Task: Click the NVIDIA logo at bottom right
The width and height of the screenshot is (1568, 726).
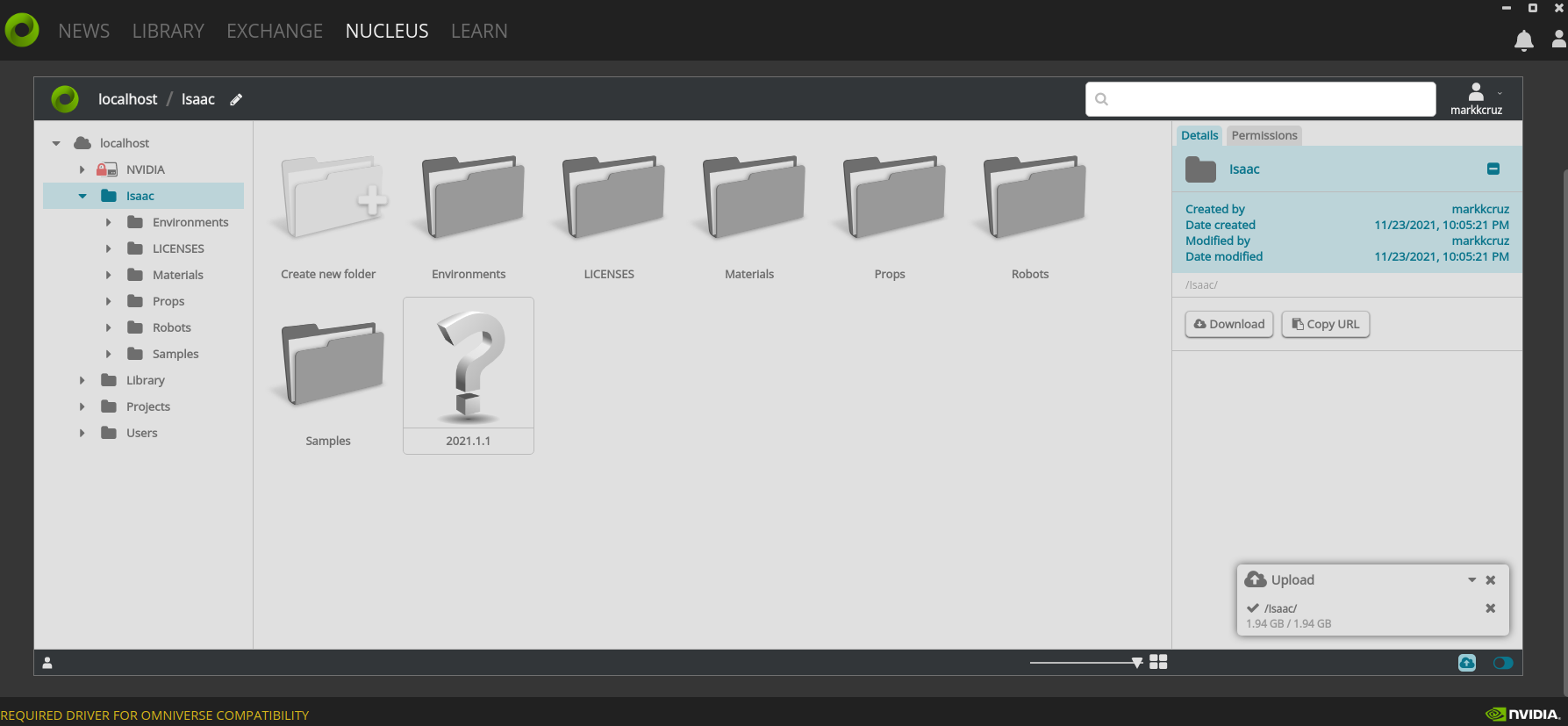Action: [x=1522, y=715]
